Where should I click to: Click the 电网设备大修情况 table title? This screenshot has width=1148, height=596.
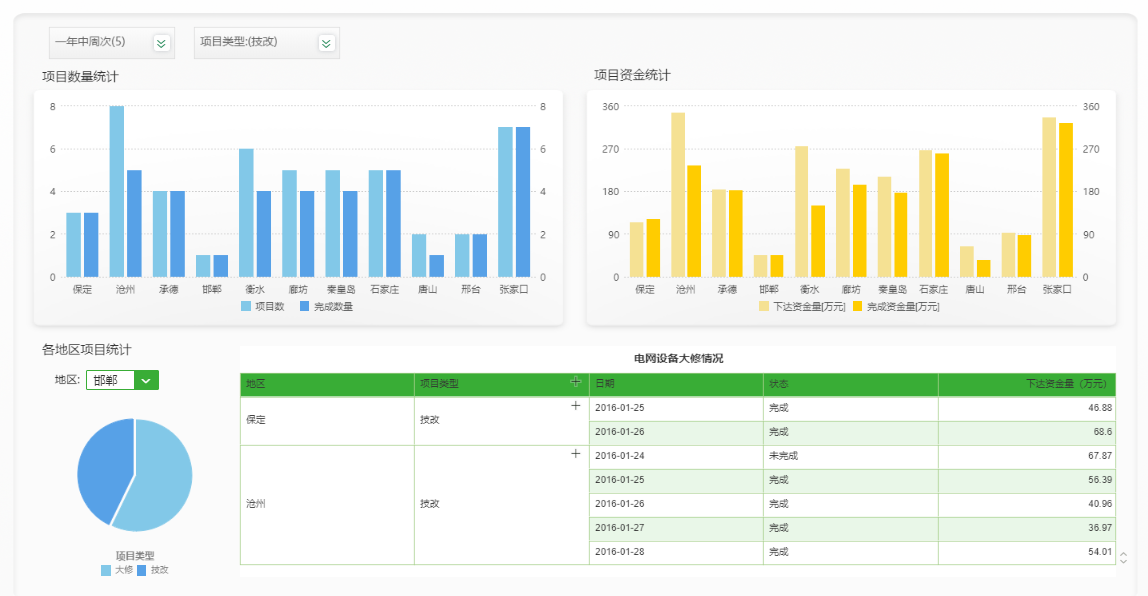pyautogui.click(x=678, y=358)
